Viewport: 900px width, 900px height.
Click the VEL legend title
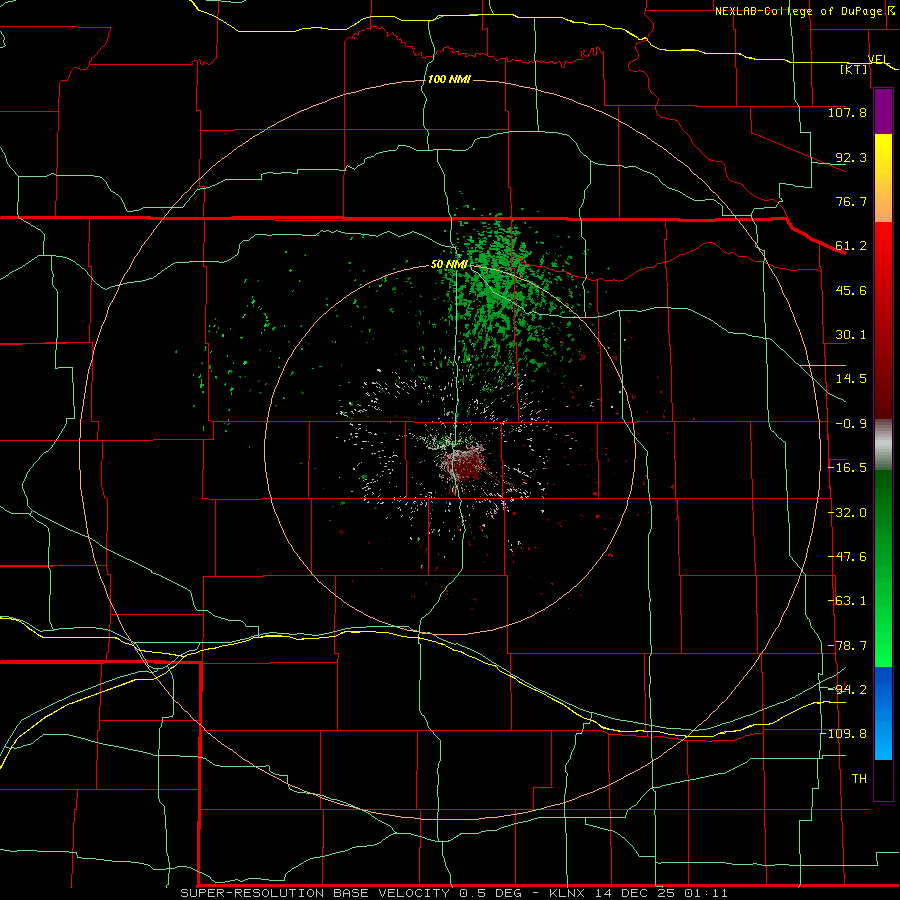(878, 60)
